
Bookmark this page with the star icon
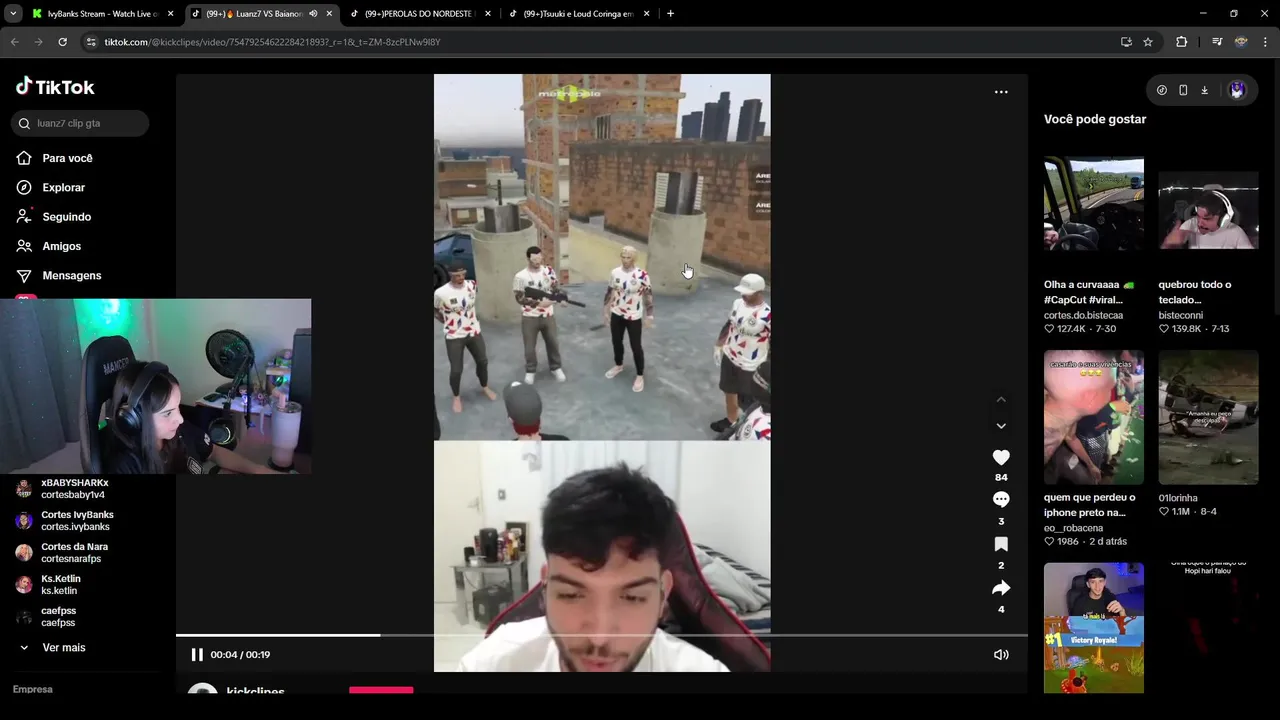[1148, 42]
